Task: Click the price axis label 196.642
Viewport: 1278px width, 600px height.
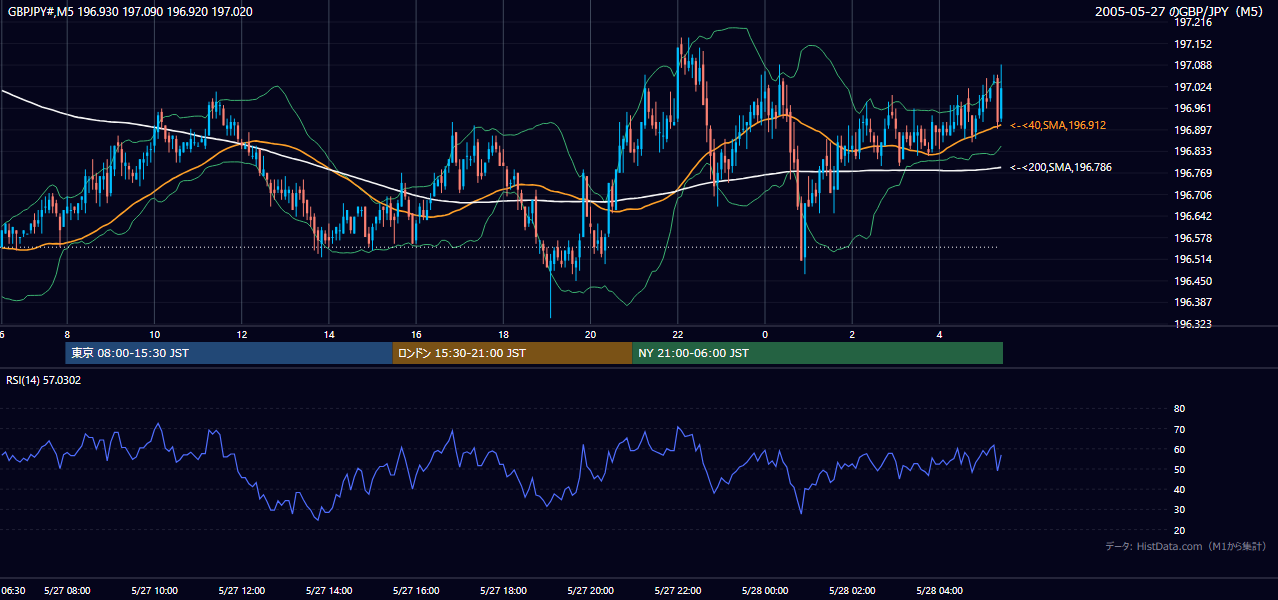Action: coord(1192,216)
